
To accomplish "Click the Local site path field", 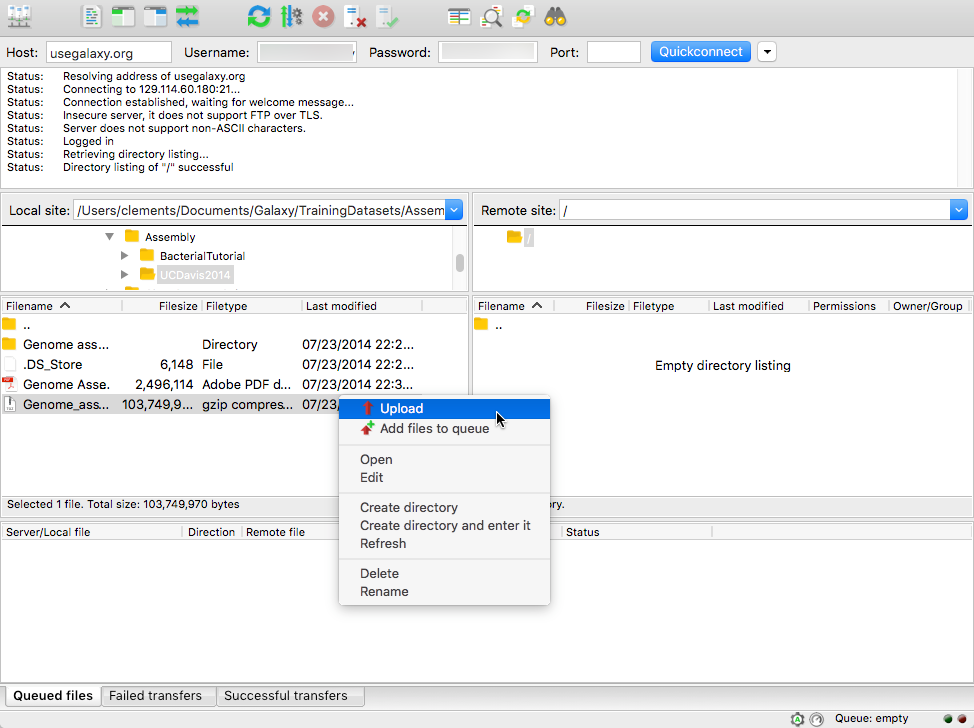I will (x=260, y=210).
